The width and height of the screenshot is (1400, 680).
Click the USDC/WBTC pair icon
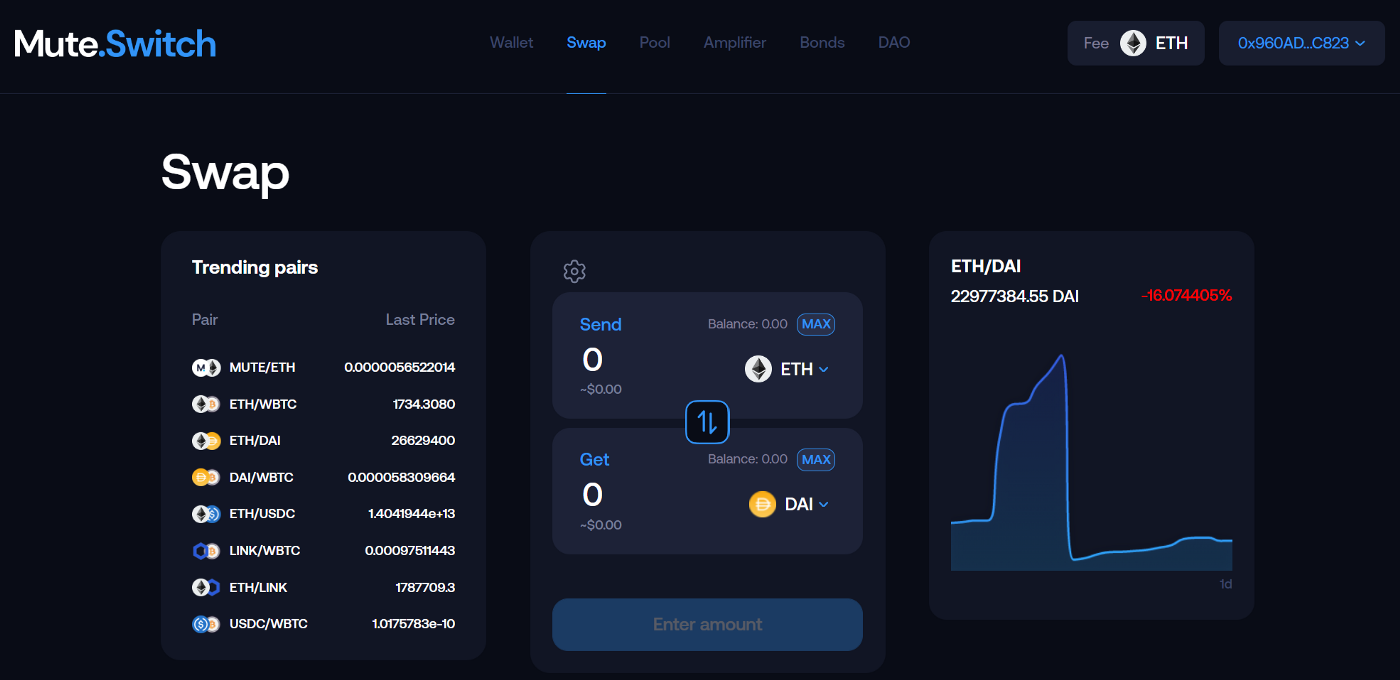point(206,624)
